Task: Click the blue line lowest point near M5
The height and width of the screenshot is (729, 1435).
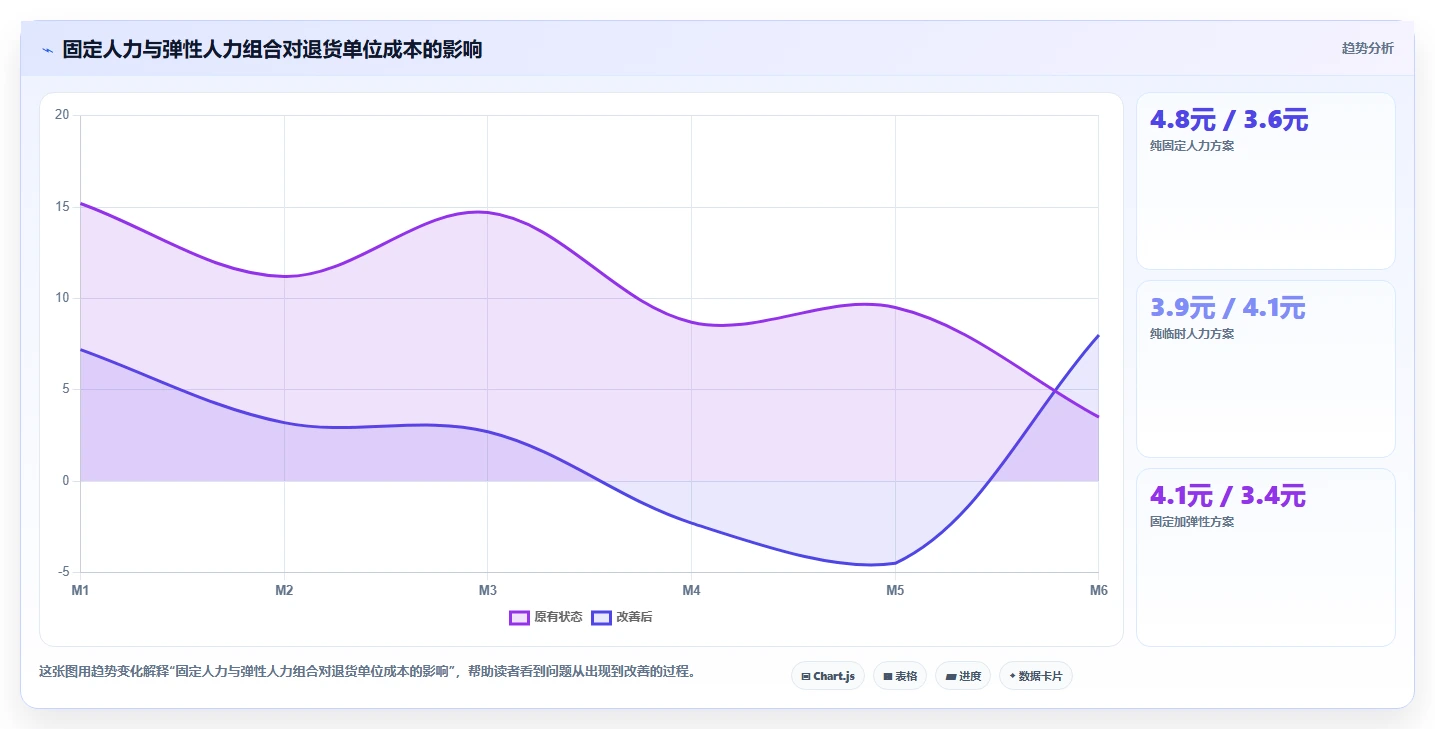Action: [870, 565]
